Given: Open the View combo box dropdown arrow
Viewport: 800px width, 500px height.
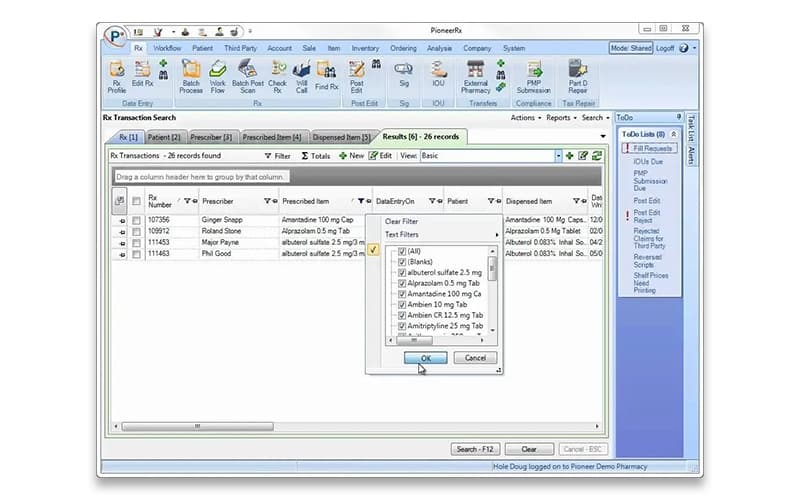Looking at the screenshot, I should coord(558,156).
